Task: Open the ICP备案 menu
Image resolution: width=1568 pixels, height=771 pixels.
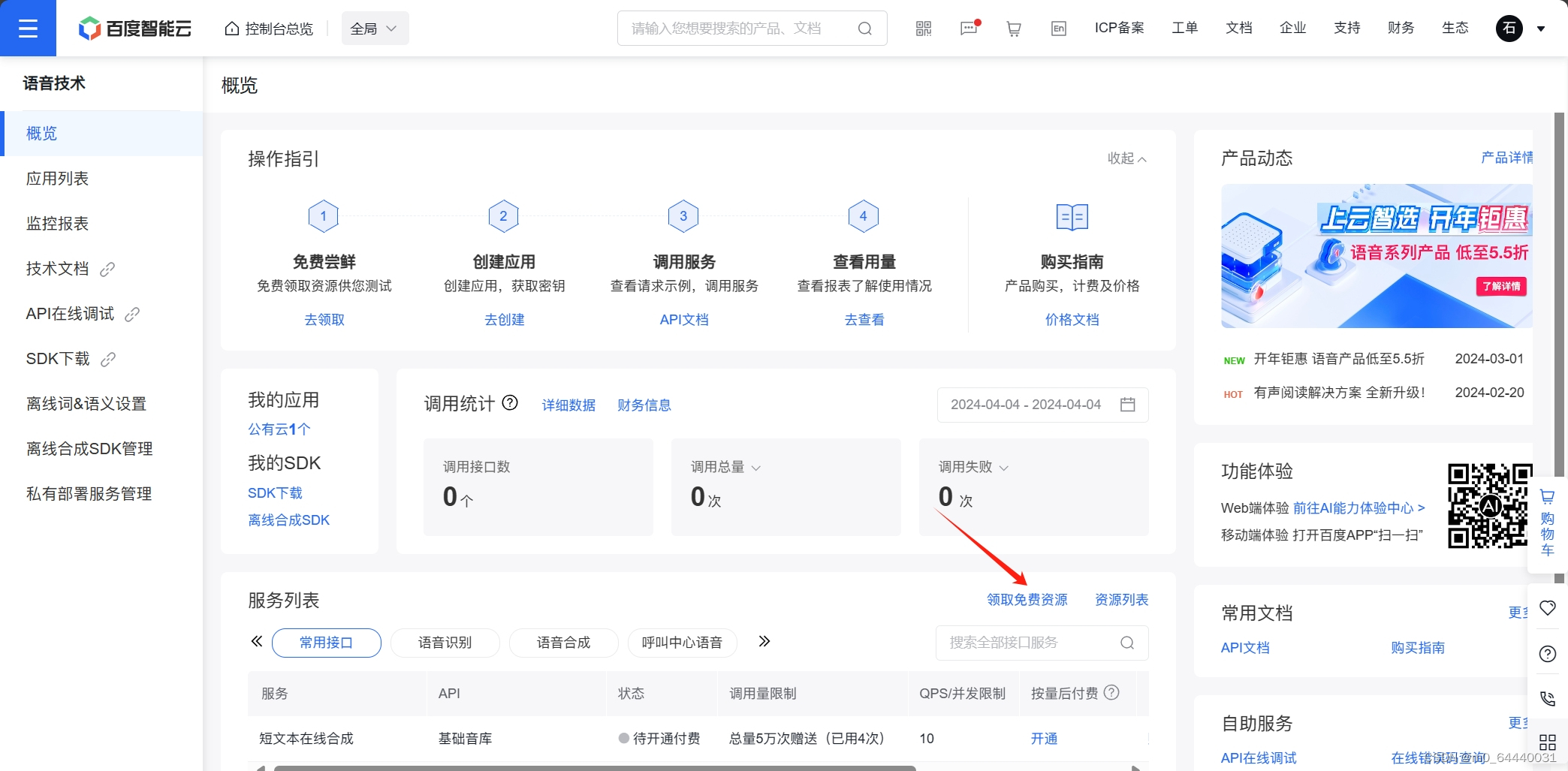Action: click(1120, 28)
